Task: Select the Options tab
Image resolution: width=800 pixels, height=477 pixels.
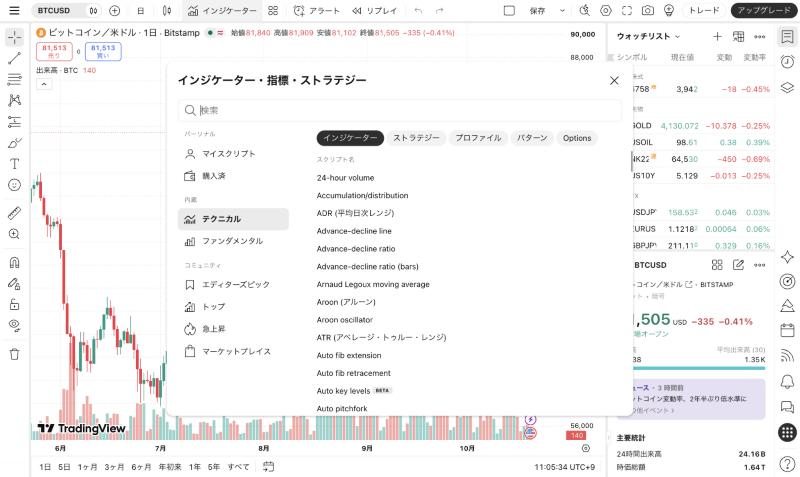Action: click(577, 138)
